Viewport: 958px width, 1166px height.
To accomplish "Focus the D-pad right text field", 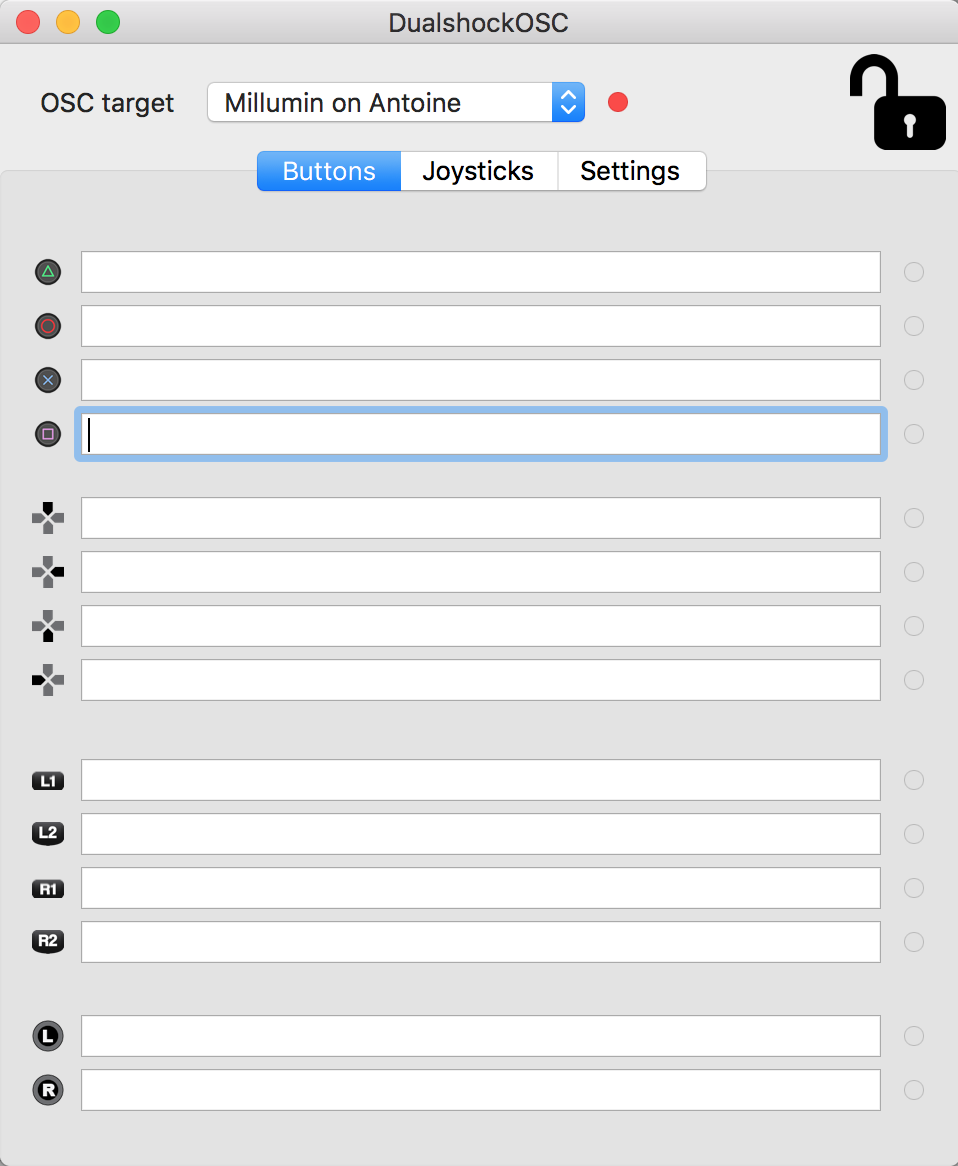I will click(480, 572).
